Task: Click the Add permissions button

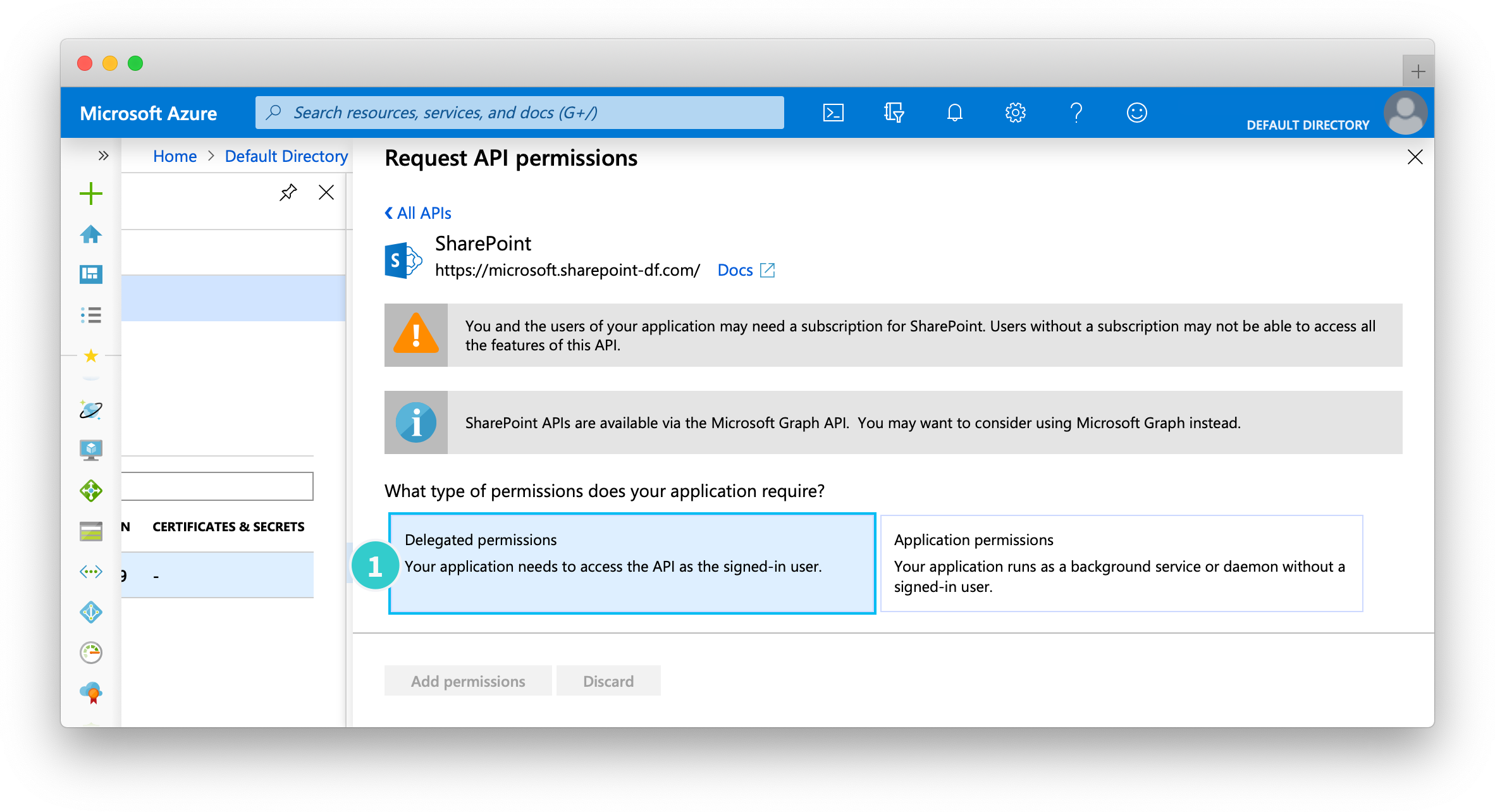Action: click(x=468, y=681)
